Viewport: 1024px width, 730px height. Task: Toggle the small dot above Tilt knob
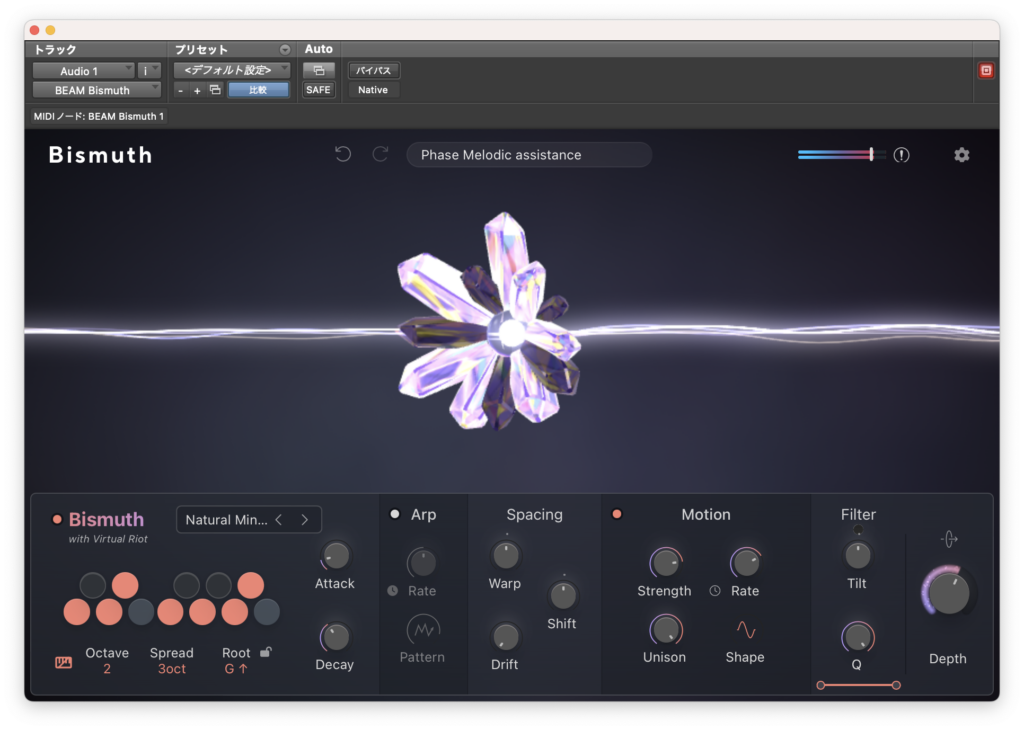click(x=857, y=530)
